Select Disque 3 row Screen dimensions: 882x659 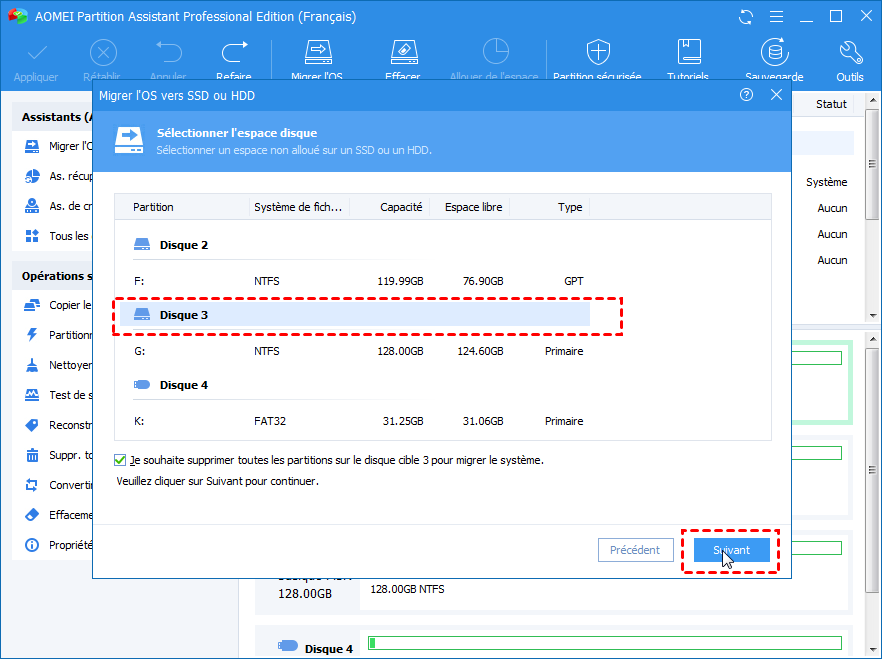click(x=354, y=315)
